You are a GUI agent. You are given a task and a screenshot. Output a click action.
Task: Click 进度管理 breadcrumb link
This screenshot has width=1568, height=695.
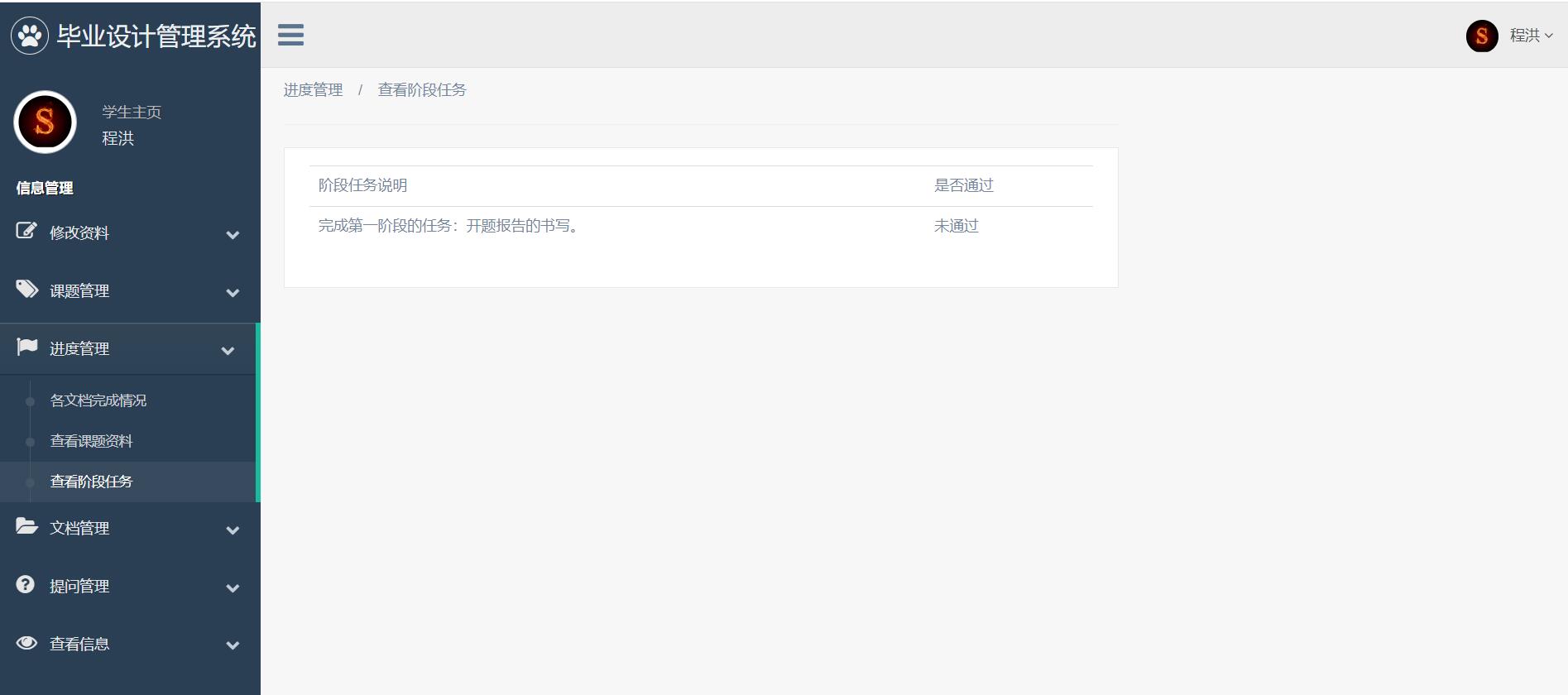tap(313, 90)
